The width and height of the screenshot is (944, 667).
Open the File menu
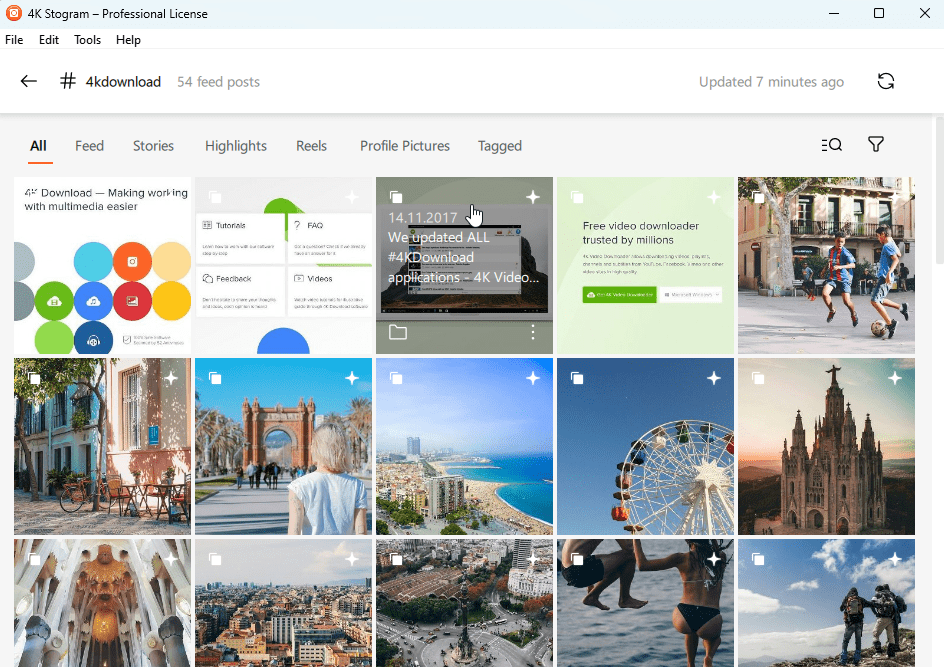pyautogui.click(x=14, y=40)
